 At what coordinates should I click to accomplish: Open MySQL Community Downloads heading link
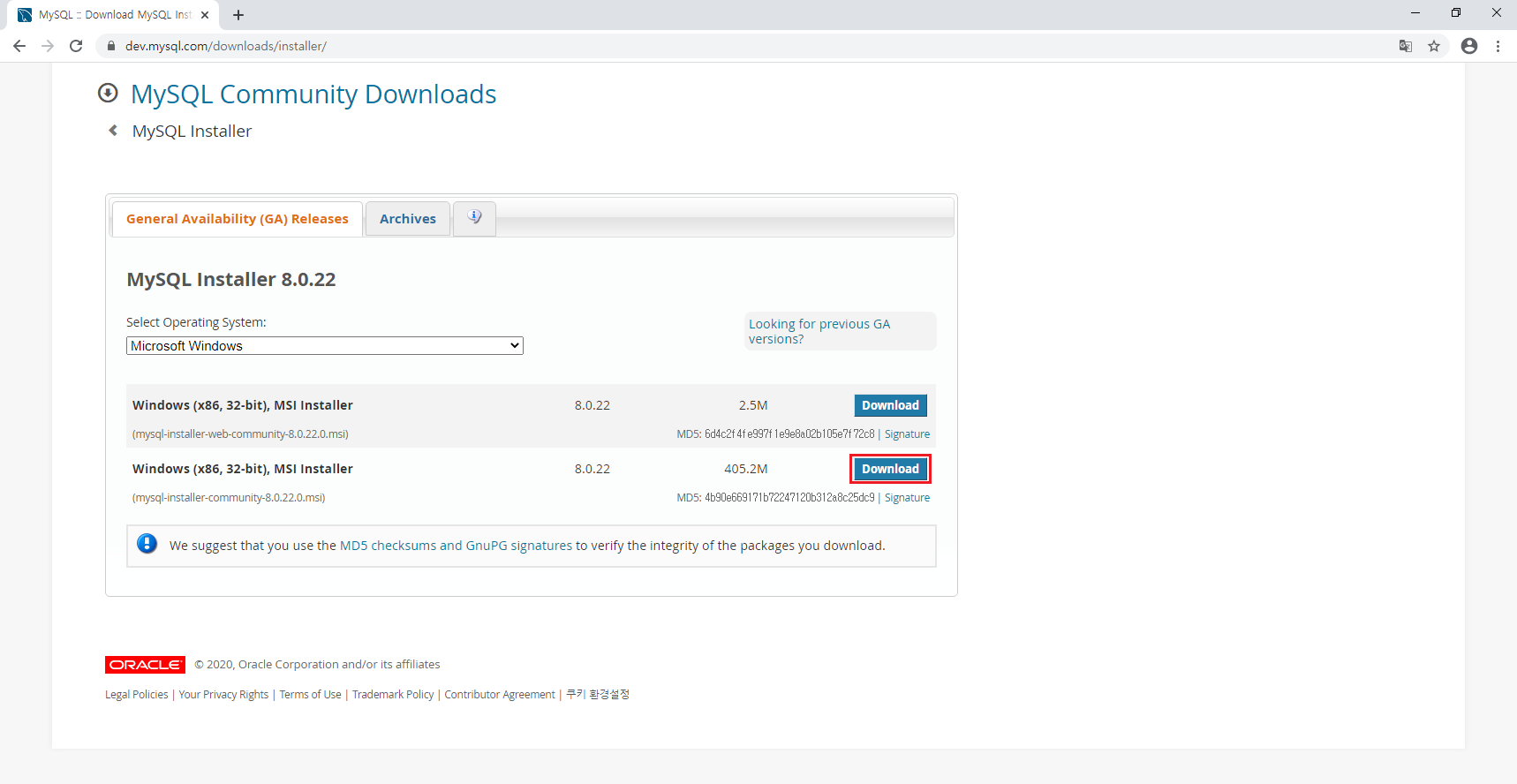click(x=313, y=94)
